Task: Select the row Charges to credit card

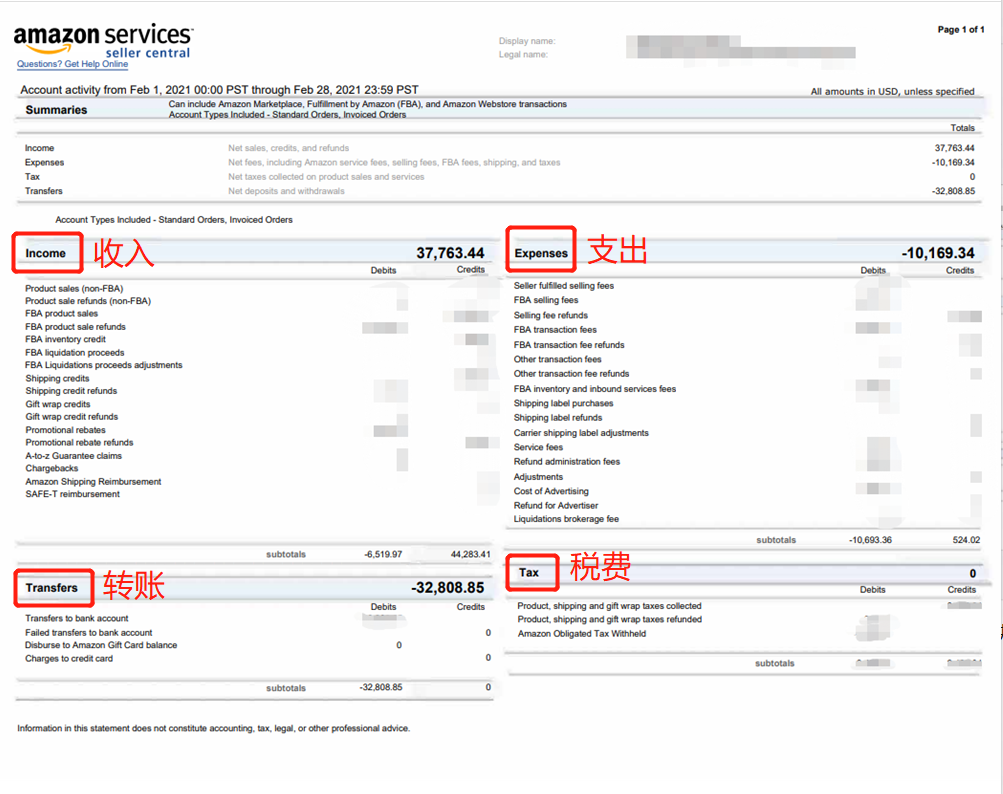Action: pyautogui.click(x=68, y=659)
